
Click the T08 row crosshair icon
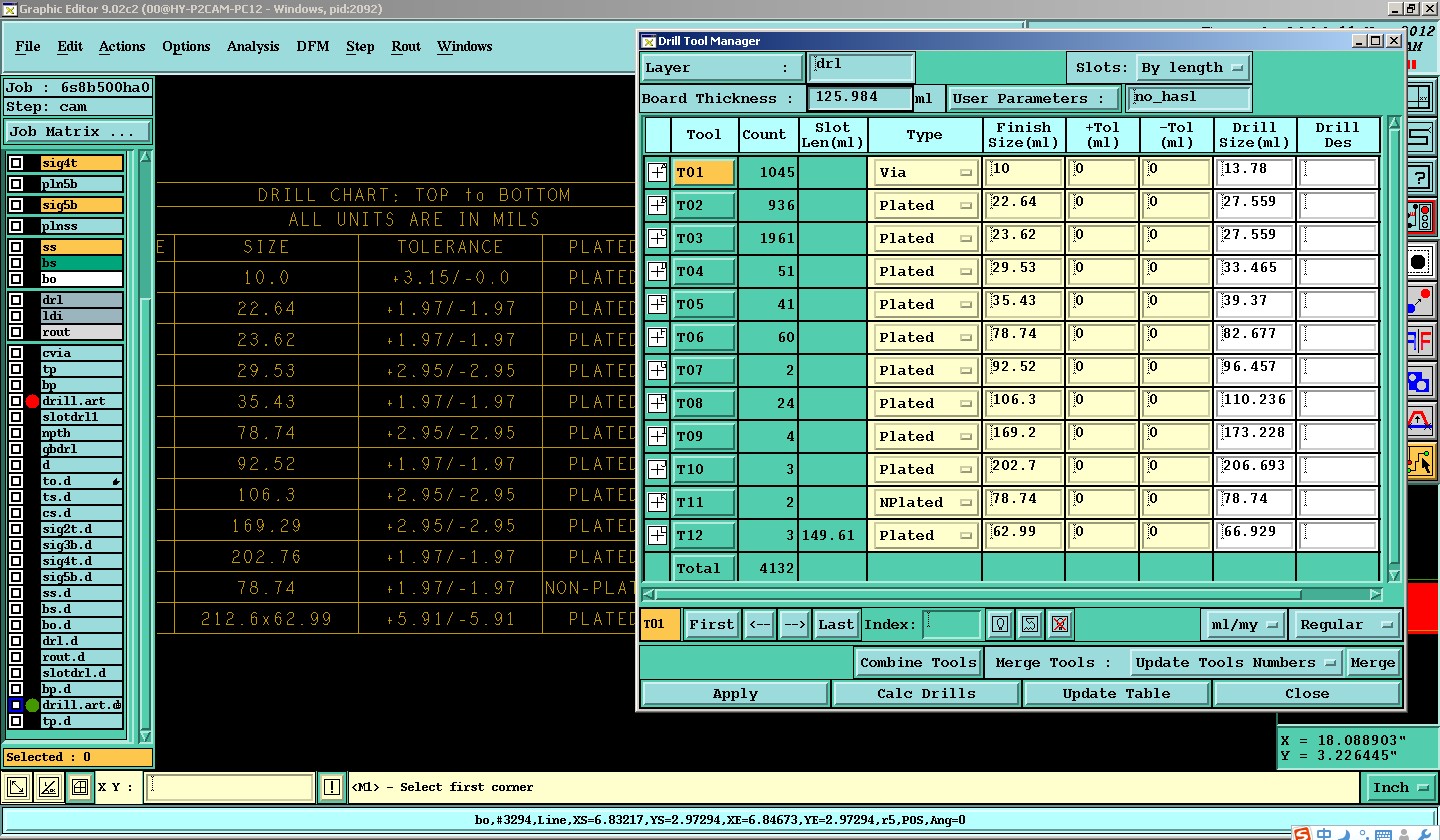click(x=657, y=403)
